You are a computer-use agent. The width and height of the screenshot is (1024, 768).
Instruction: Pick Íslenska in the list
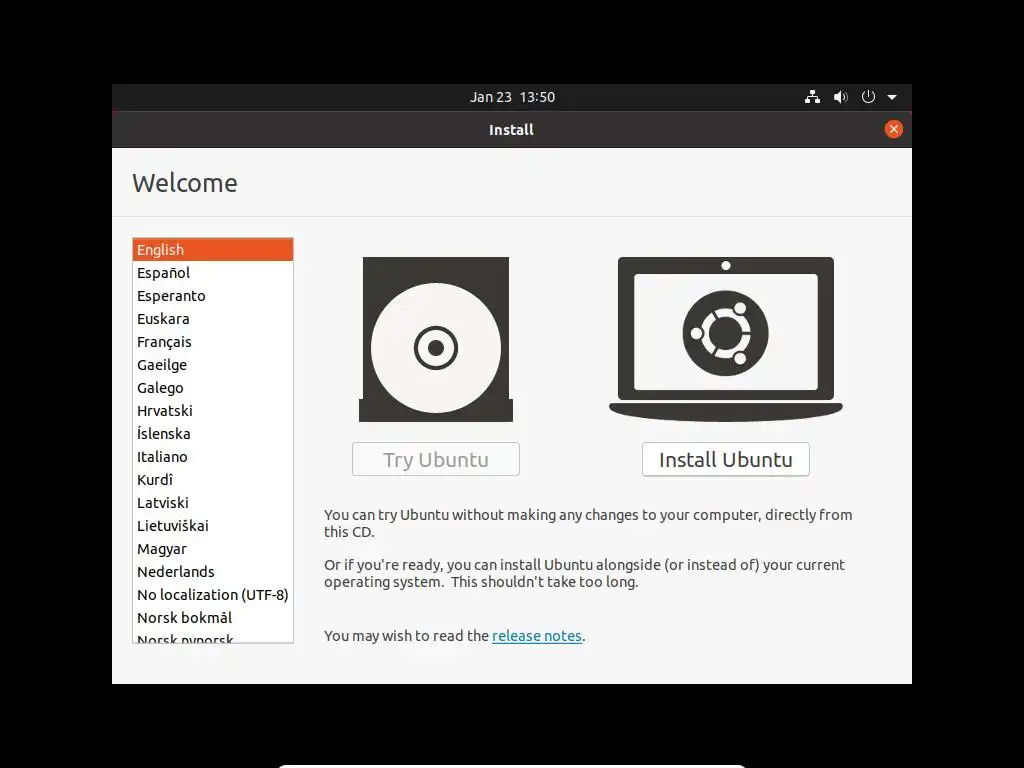coord(213,434)
